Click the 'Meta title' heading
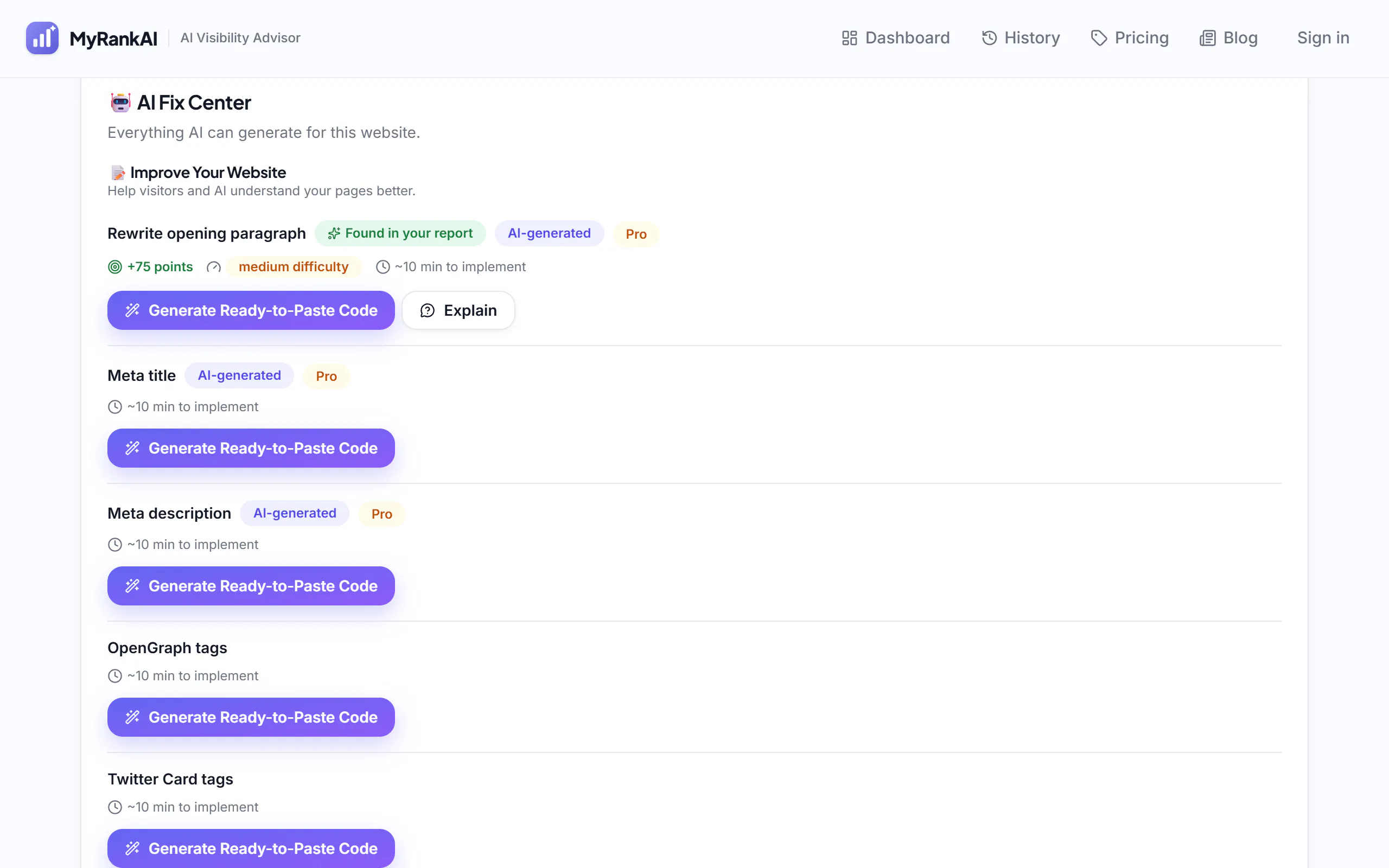Image resolution: width=1389 pixels, height=868 pixels. pos(142,376)
